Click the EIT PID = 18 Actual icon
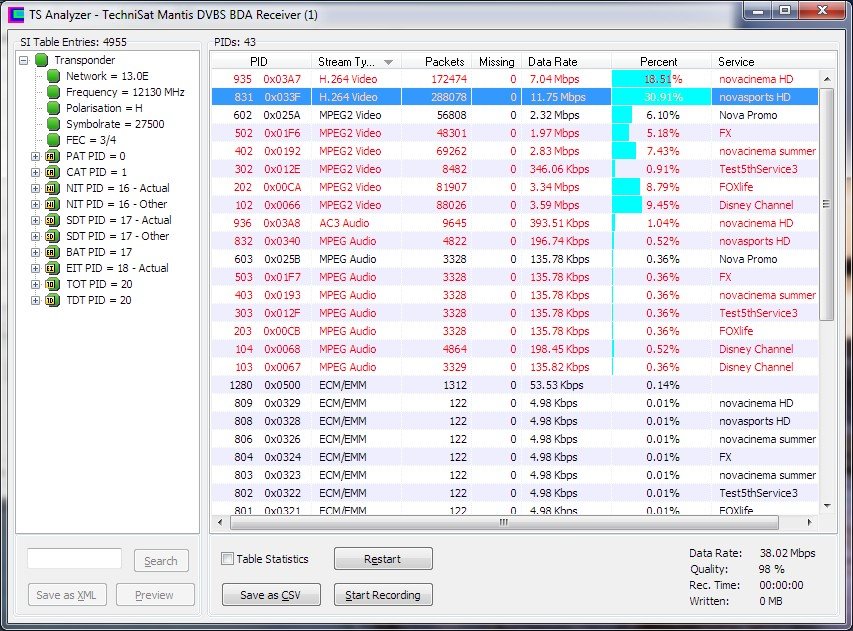This screenshot has width=853, height=631. (52, 268)
